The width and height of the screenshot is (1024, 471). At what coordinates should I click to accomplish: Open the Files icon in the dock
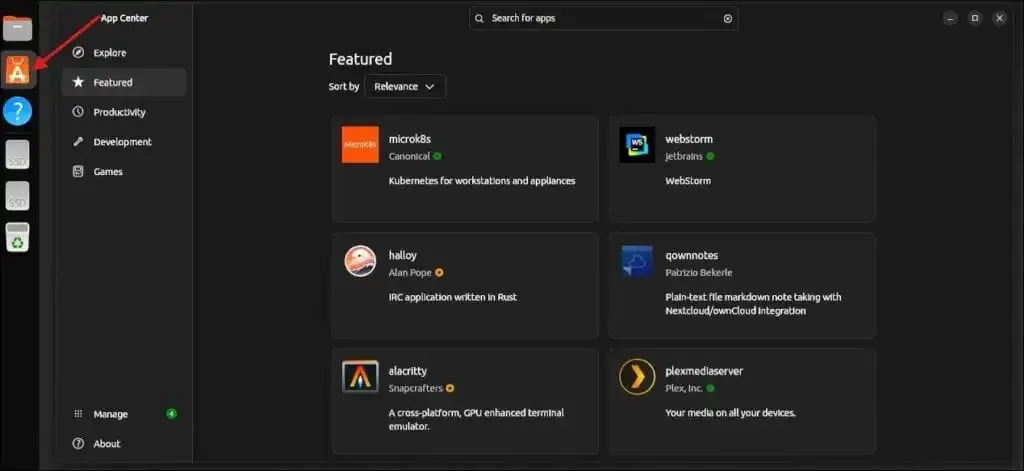tap(18, 27)
